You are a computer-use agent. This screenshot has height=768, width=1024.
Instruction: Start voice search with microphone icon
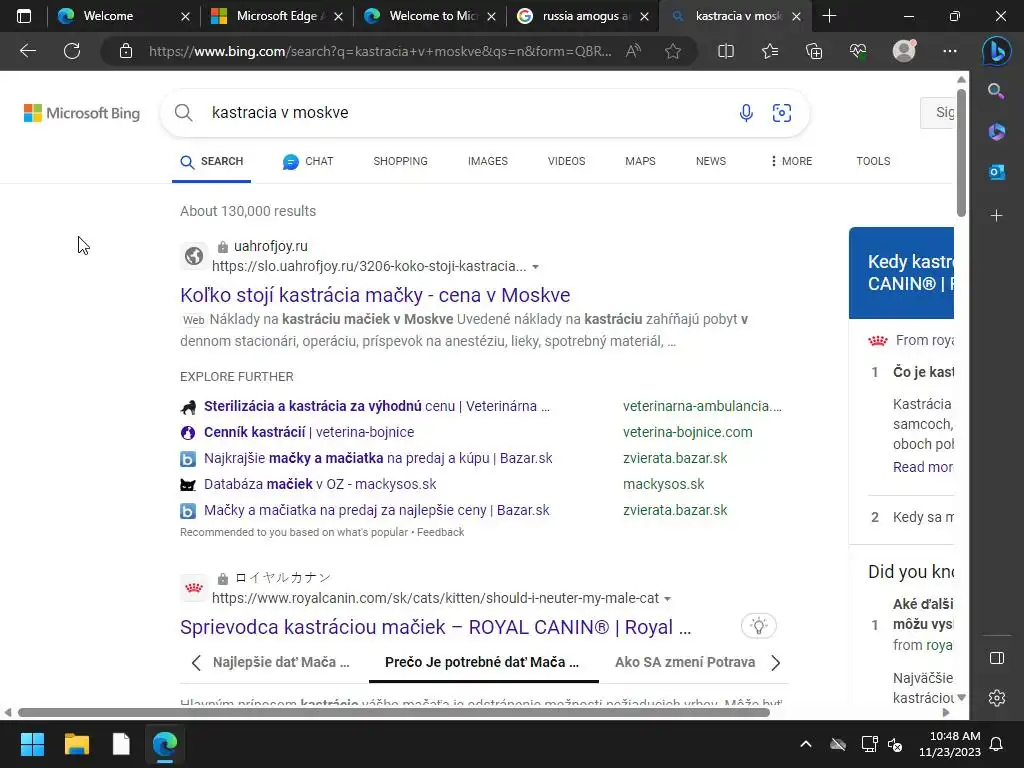746,113
